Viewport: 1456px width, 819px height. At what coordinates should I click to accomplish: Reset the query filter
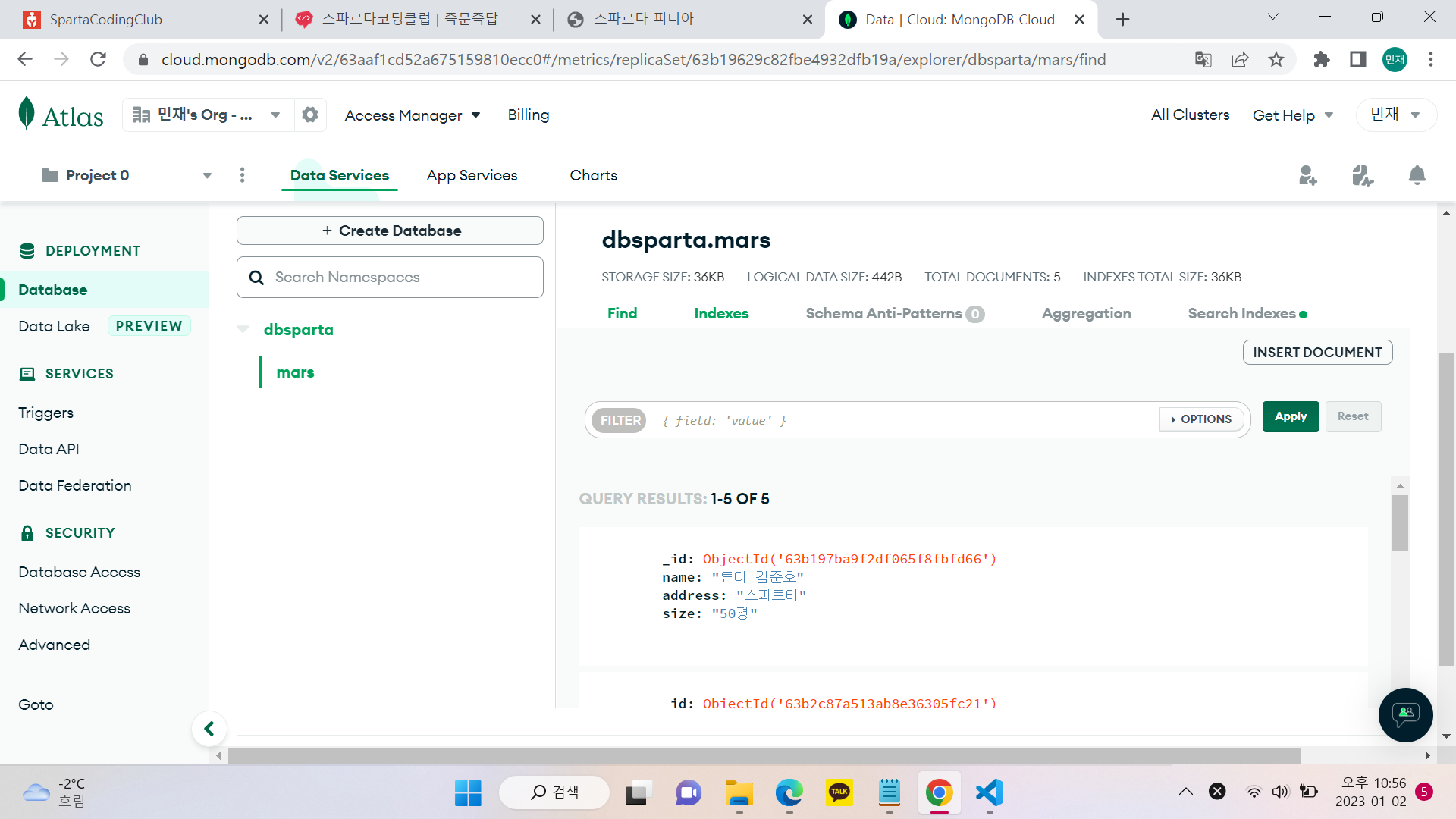click(1353, 416)
